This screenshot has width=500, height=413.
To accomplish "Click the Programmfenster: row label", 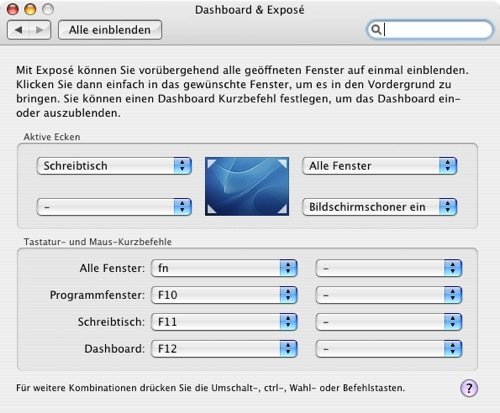I will click(97, 295).
